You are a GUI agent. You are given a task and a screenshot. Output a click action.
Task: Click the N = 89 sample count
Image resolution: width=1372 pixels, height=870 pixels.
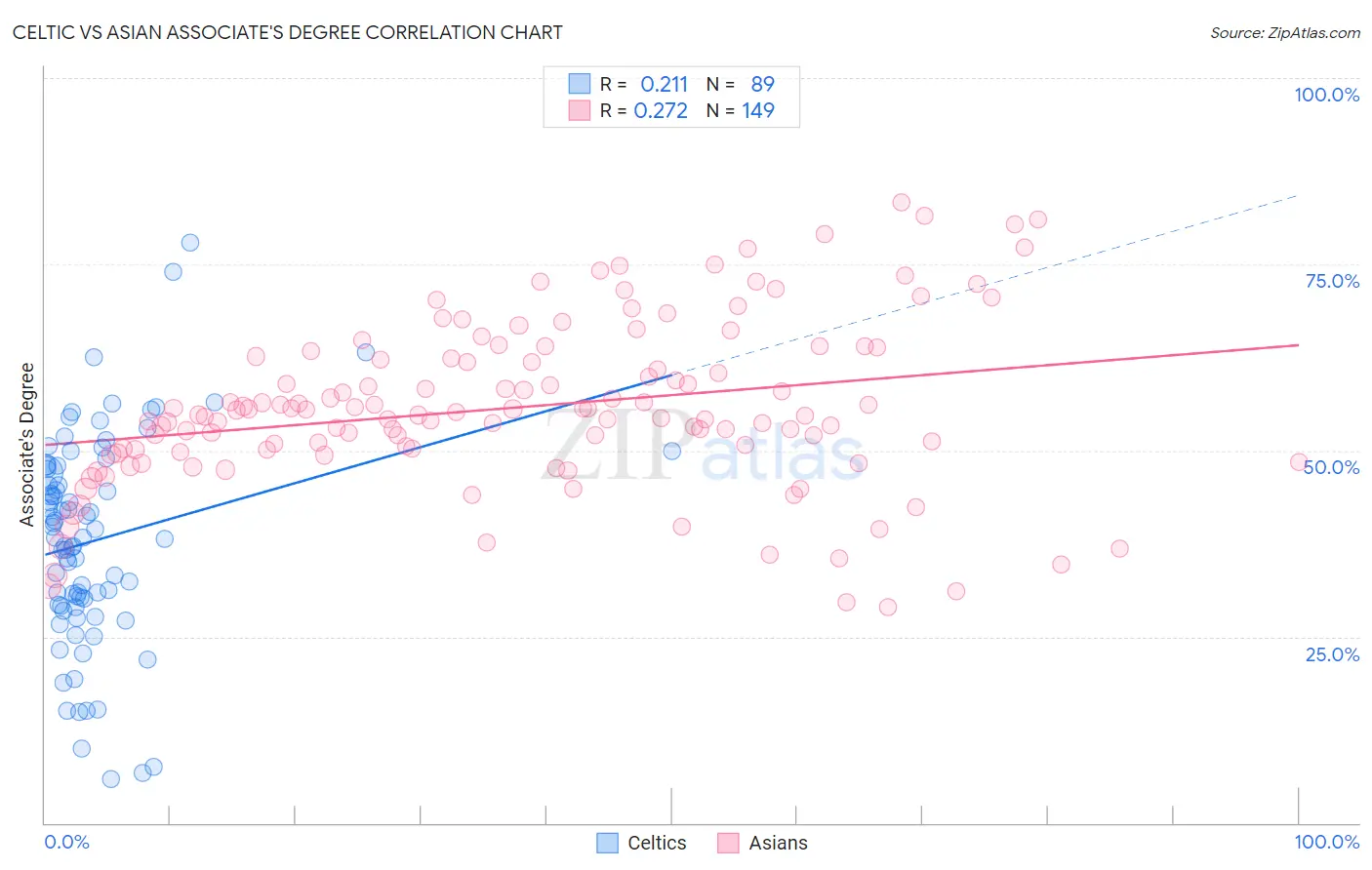pyautogui.click(x=740, y=84)
